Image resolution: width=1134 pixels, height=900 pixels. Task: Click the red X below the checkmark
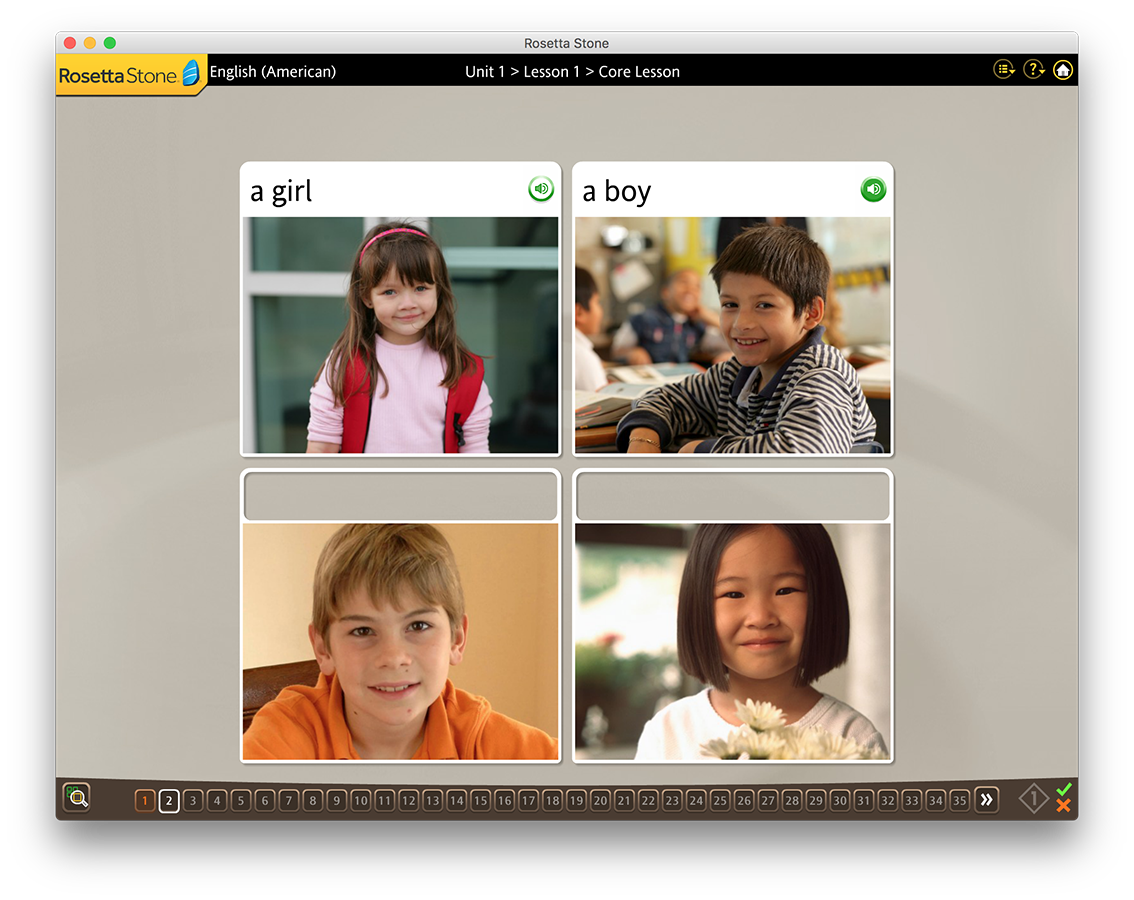(1065, 805)
